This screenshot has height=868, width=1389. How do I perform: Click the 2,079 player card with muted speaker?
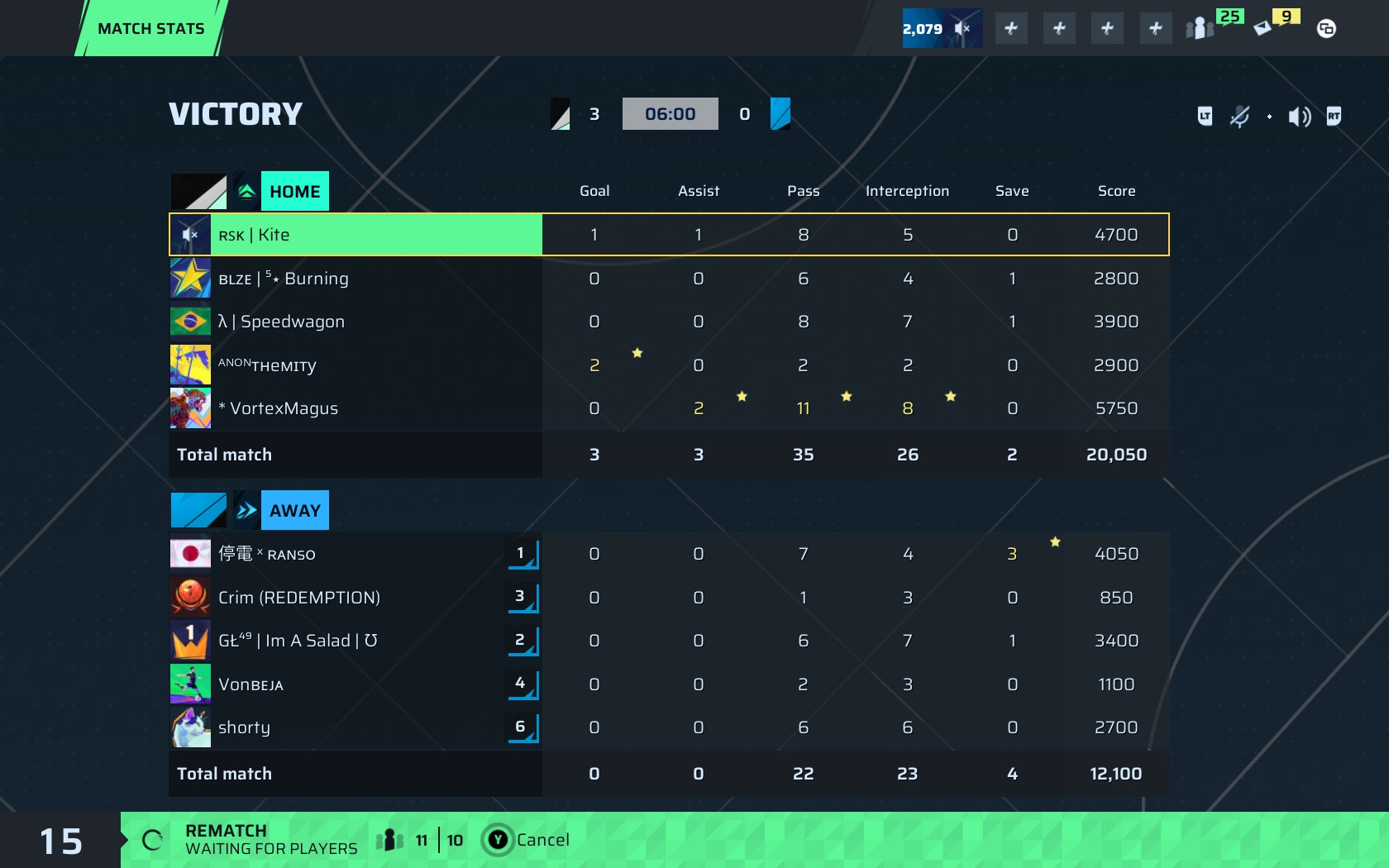tap(942, 28)
